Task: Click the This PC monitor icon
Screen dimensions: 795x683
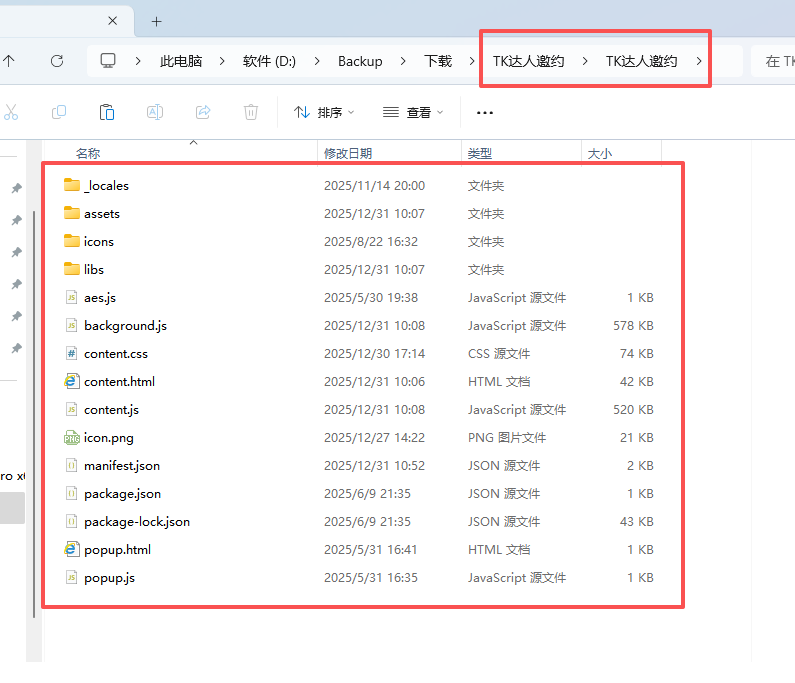Action: (108, 61)
